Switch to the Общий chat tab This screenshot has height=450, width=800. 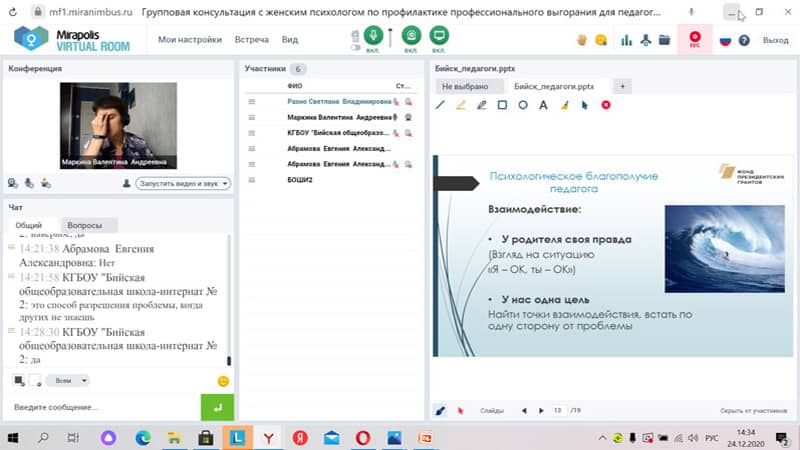coord(29,225)
